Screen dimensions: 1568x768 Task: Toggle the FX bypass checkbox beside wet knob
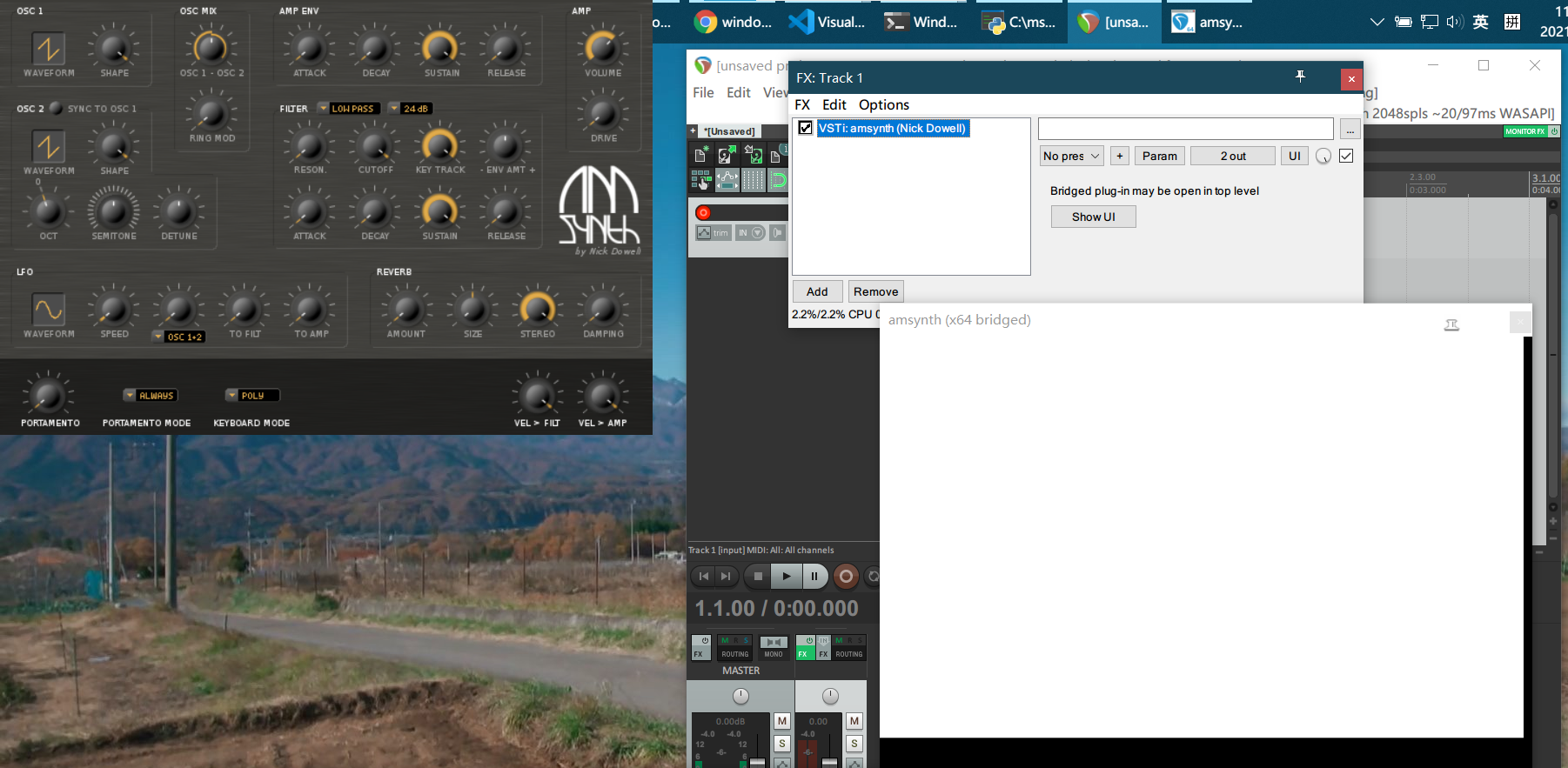[x=1346, y=156]
